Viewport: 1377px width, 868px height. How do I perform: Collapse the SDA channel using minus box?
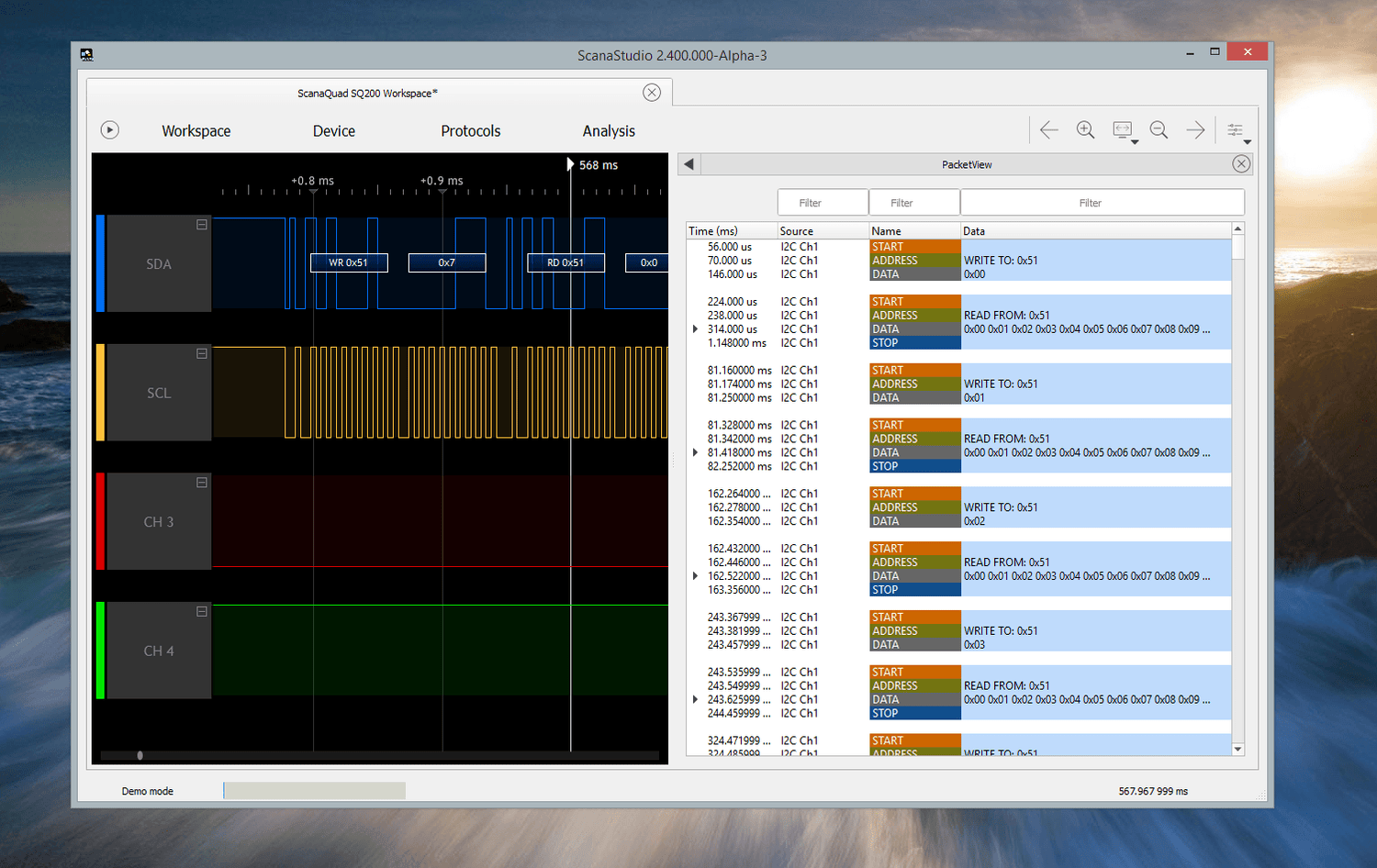[x=202, y=225]
